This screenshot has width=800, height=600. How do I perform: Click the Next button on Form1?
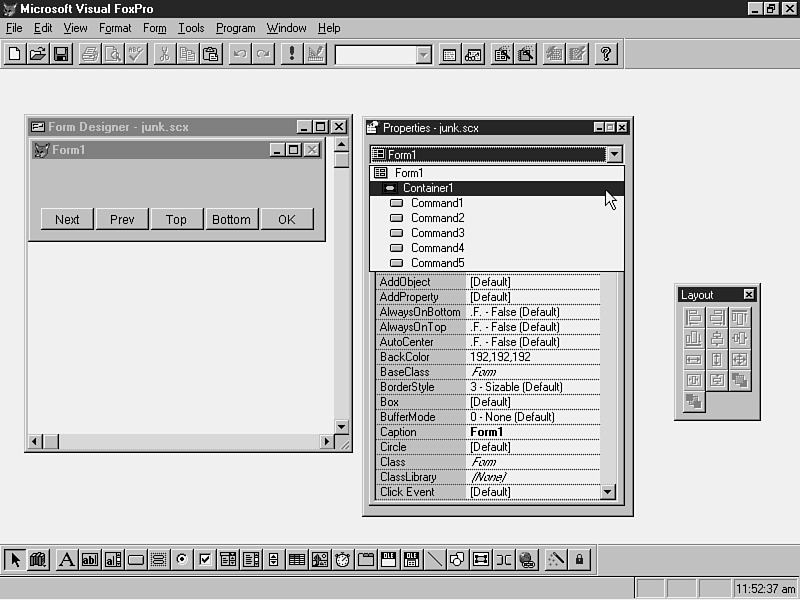tap(67, 219)
